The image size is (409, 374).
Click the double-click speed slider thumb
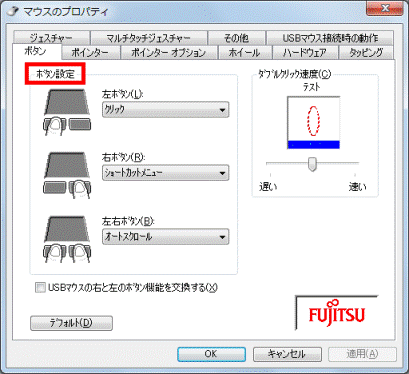[x=312, y=164]
